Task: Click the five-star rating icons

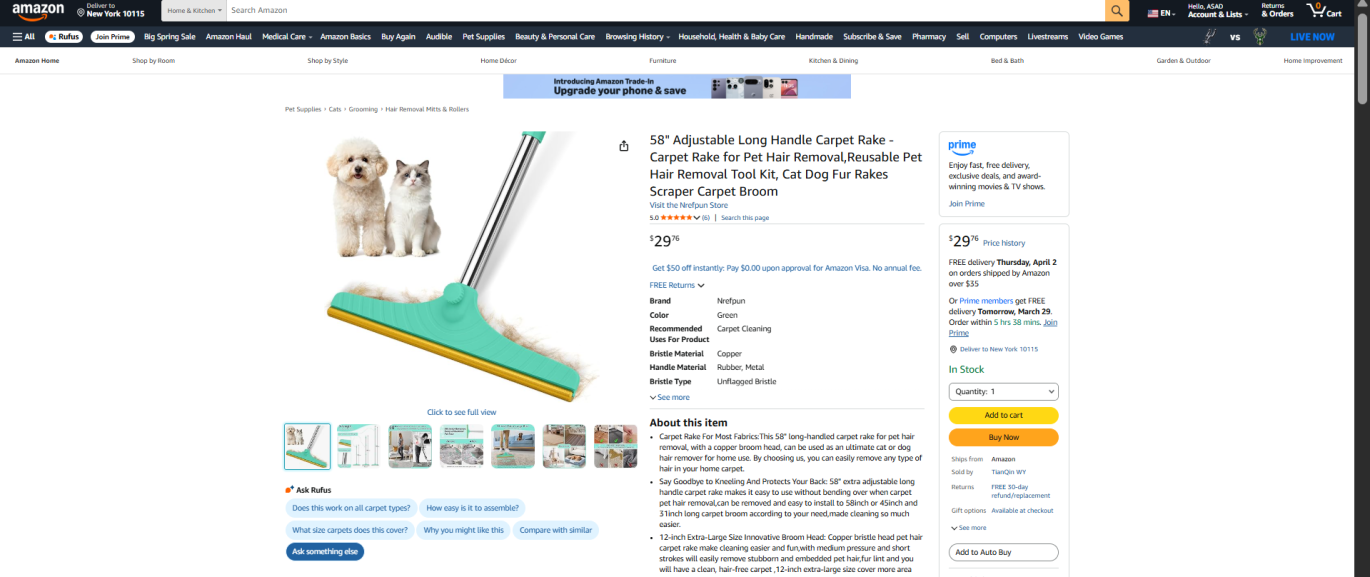Action: pyautogui.click(x=677, y=217)
